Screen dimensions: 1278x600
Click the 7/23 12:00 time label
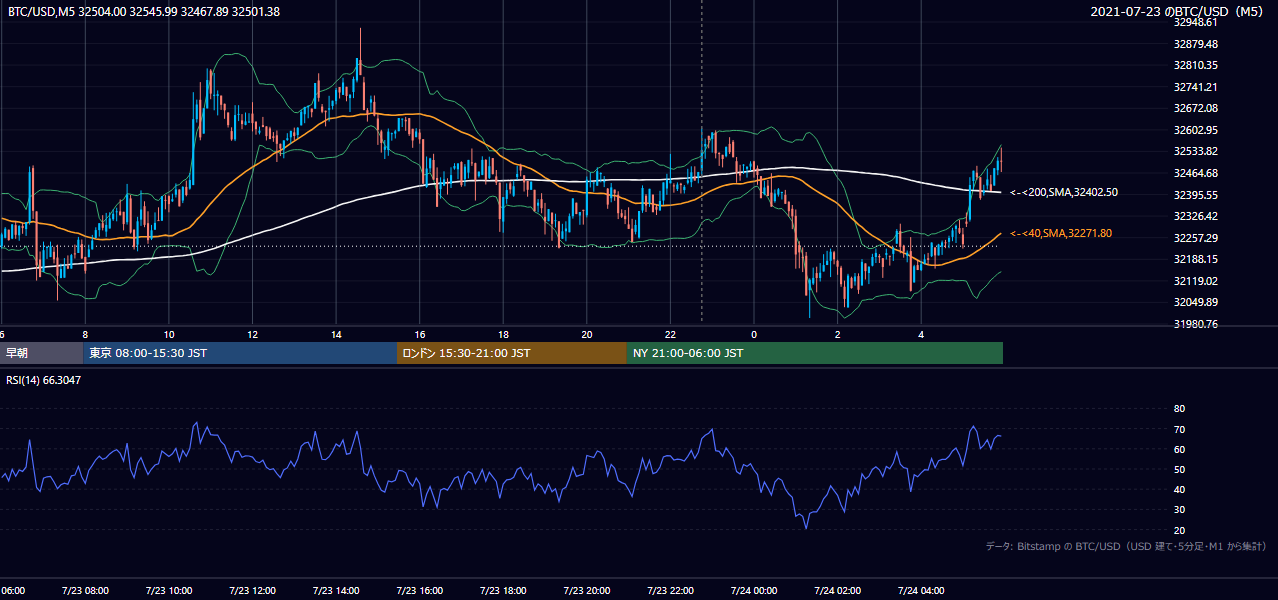252,591
